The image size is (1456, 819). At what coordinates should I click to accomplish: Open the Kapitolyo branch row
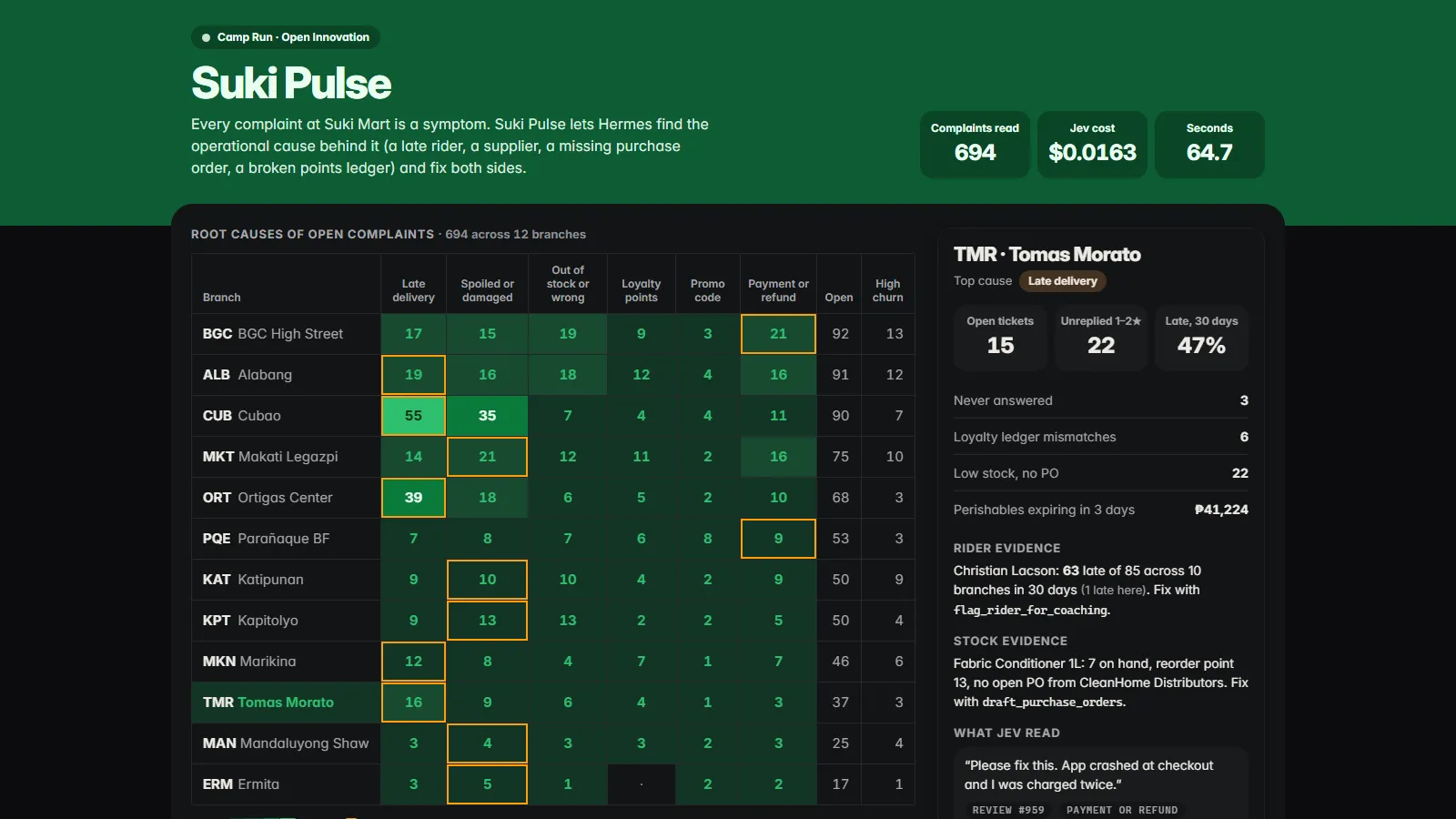(x=552, y=621)
